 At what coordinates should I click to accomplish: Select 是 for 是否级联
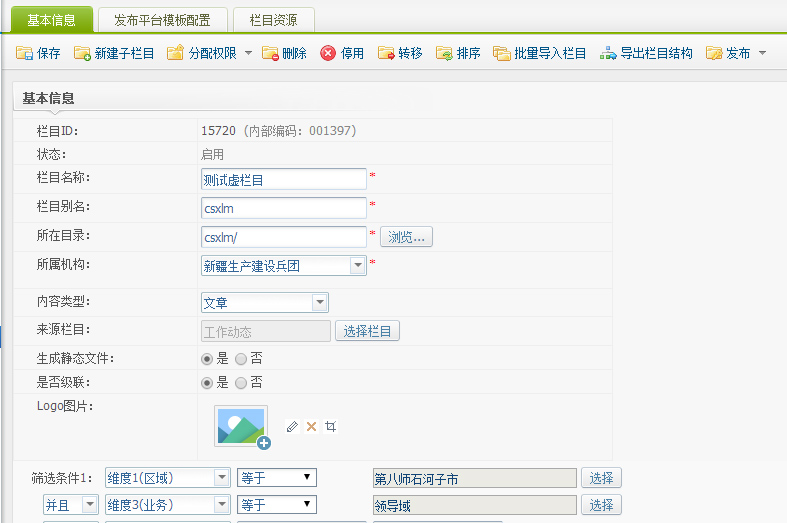(x=207, y=382)
